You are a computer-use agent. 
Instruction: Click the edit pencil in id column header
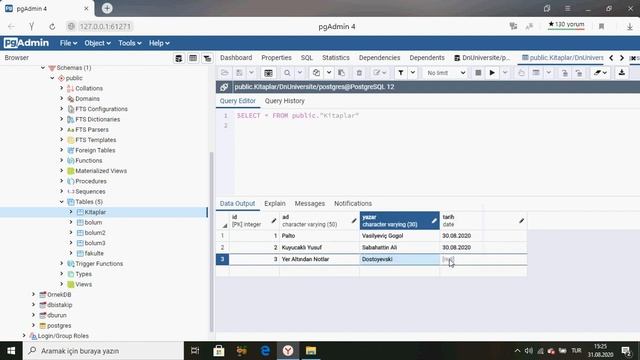pos(274,221)
